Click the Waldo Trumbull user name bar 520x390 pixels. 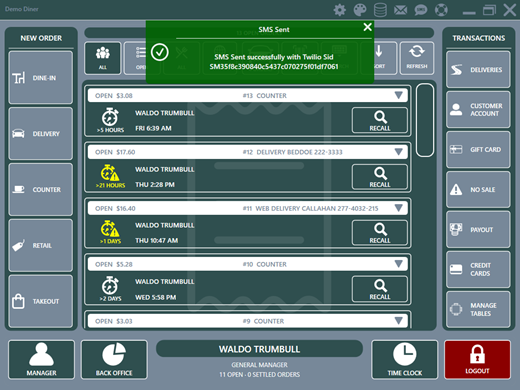coord(259,349)
